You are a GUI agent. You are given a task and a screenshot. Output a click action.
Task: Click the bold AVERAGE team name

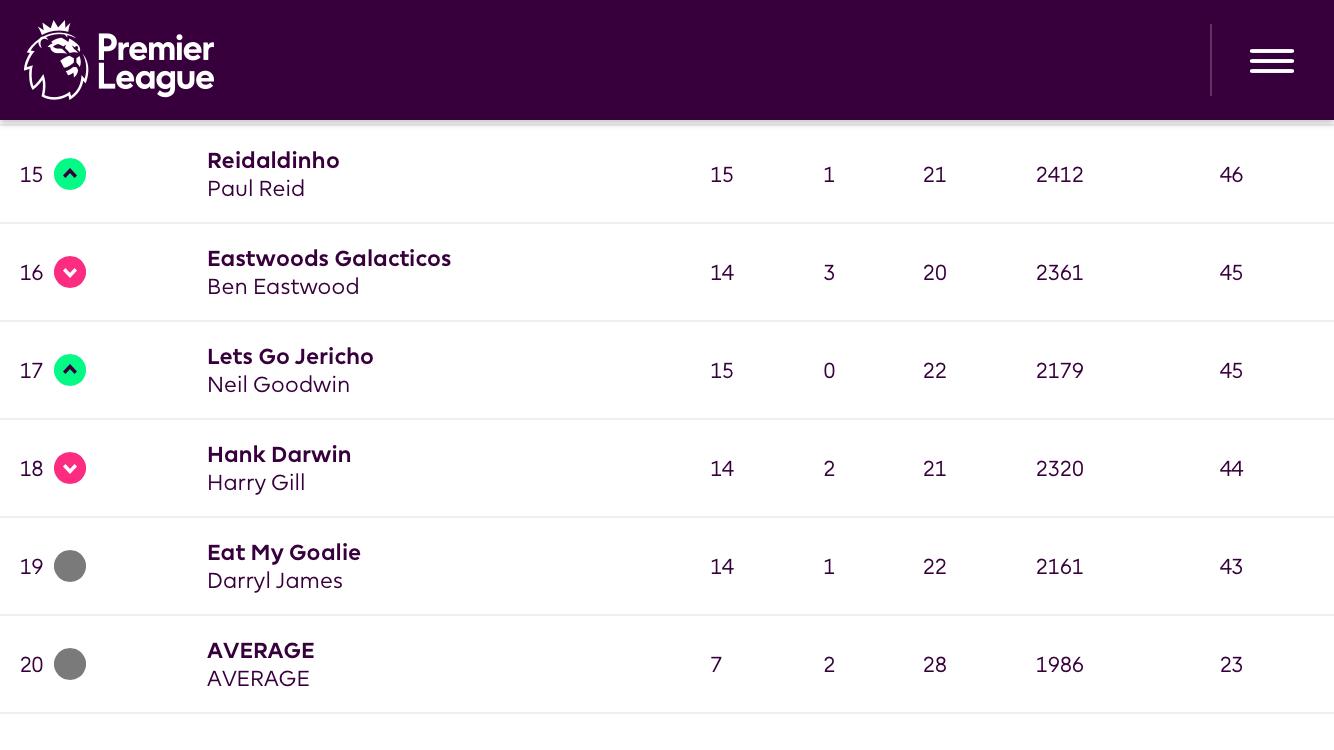click(261, 650)
